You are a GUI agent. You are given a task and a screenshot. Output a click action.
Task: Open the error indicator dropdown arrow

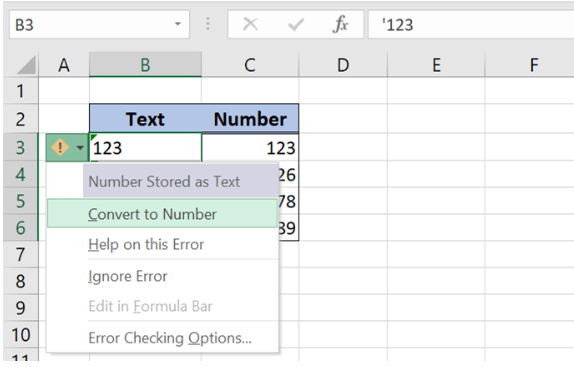(80, 148)
